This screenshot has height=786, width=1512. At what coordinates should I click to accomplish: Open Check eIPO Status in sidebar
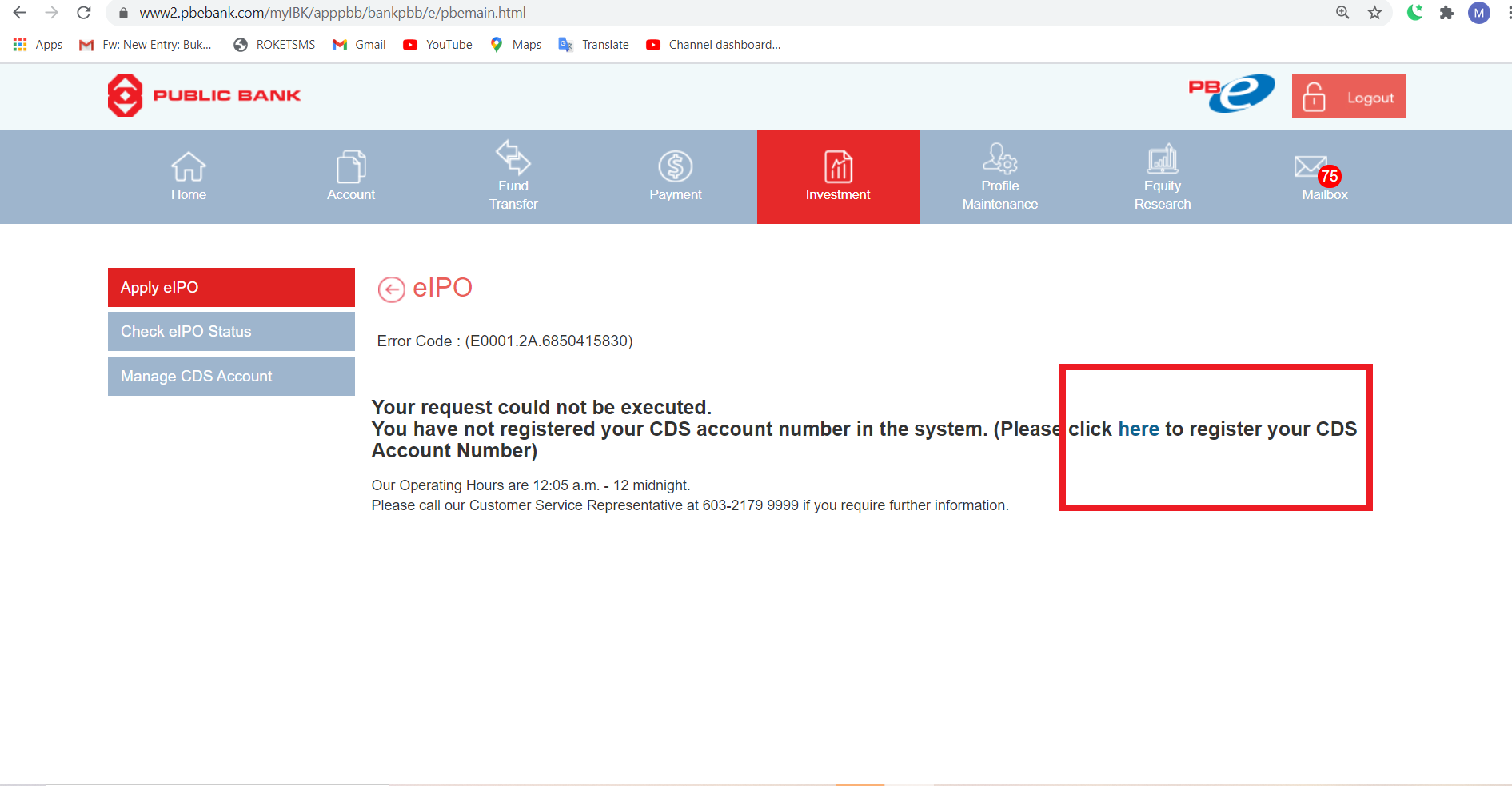tap(231, 331)
